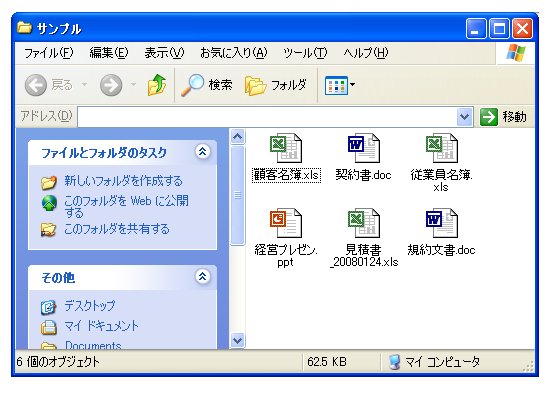This screenshot has height=397, width=557.
Task: Click the green forward arrow button
Action: click(111, 85)
